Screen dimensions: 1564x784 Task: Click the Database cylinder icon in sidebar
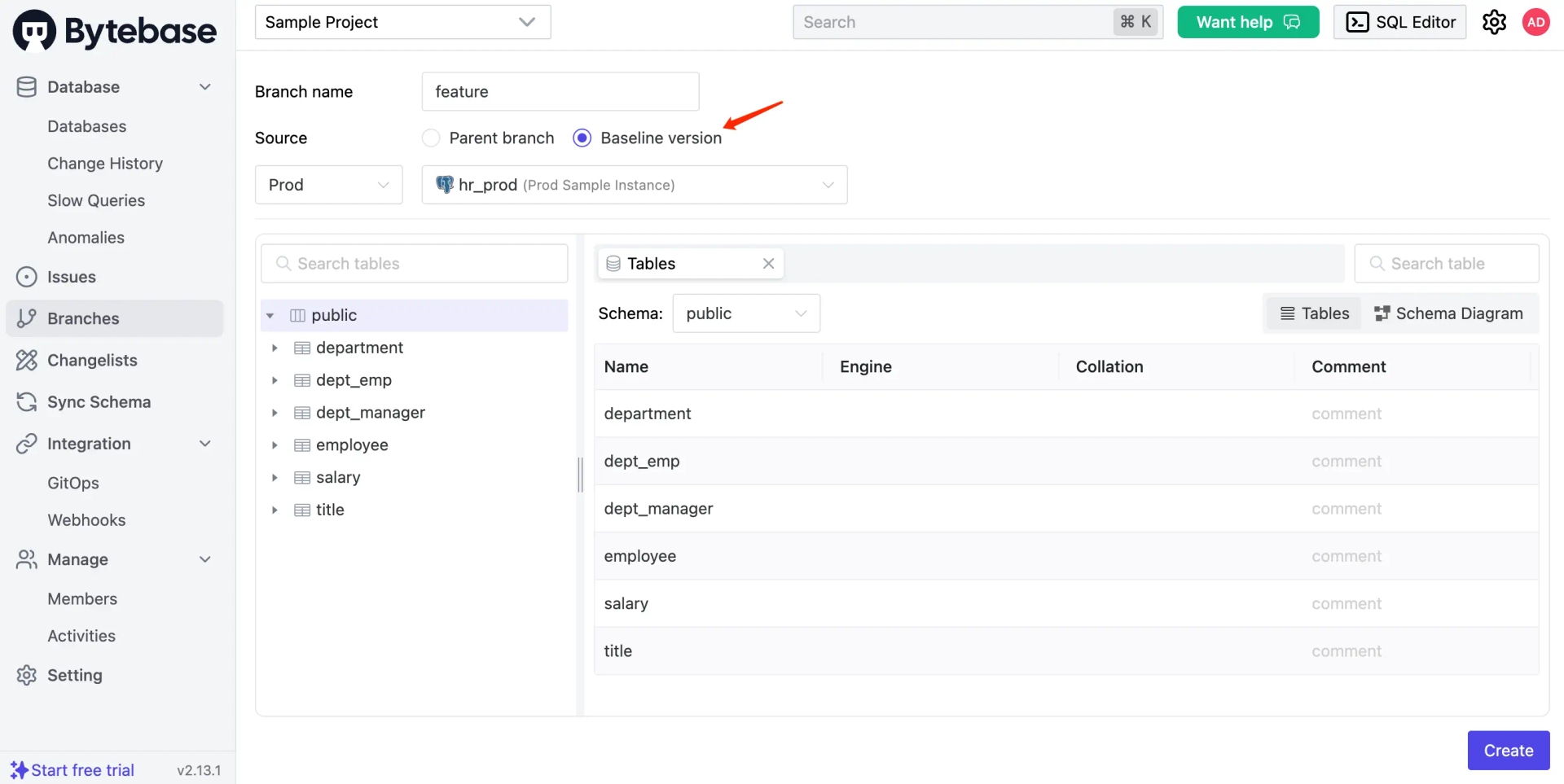coord(27,87)
